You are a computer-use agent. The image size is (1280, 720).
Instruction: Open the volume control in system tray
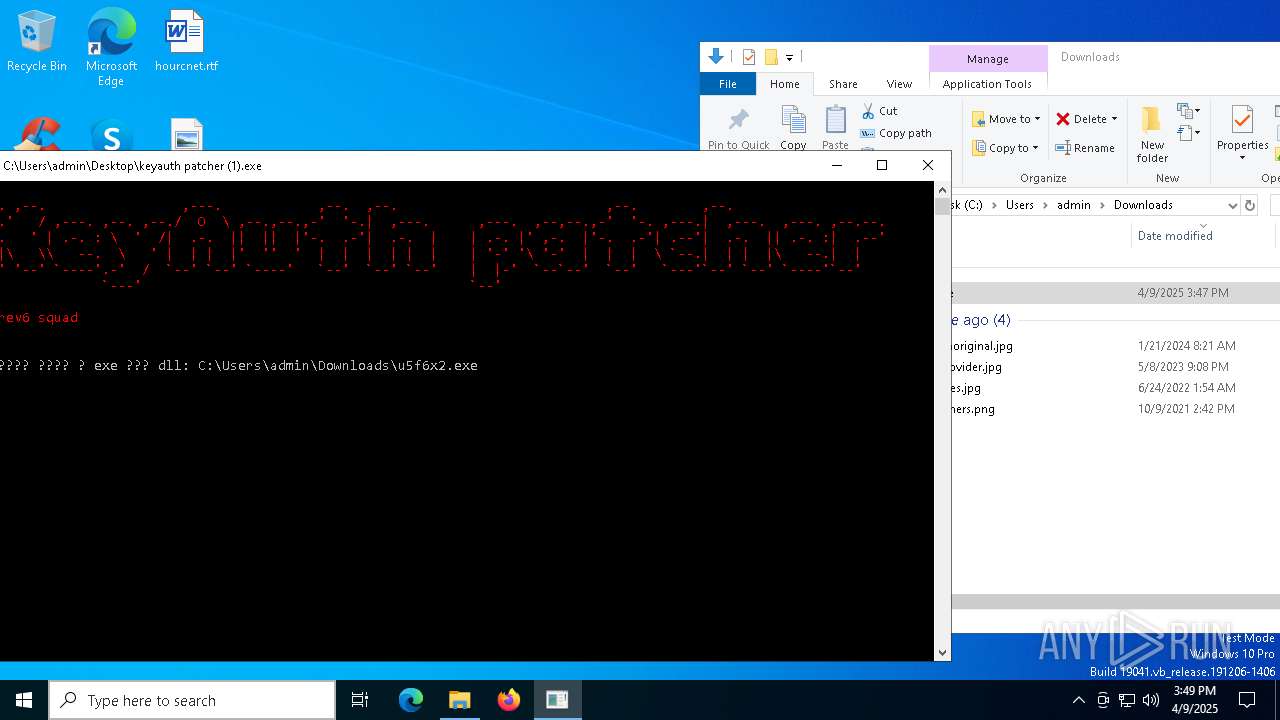coord(1151,700)
